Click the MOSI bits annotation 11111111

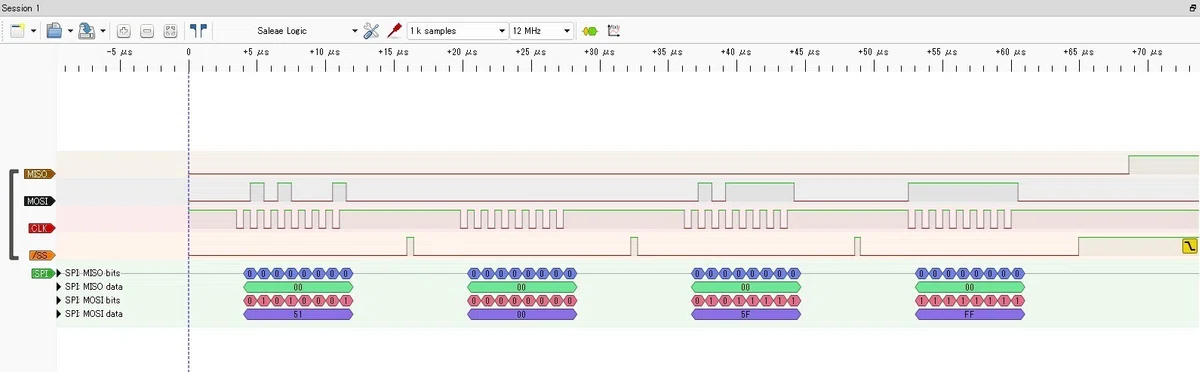970,300
